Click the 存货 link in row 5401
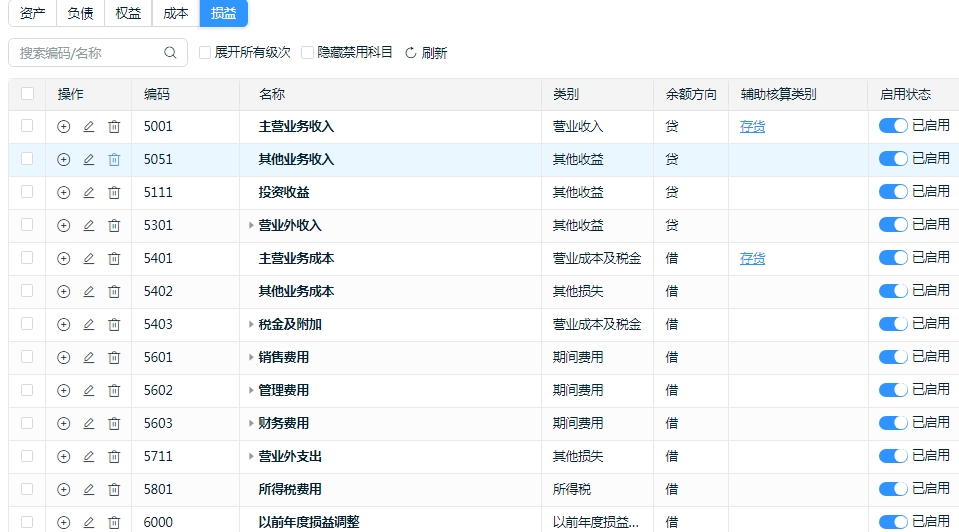959x532 pixels. [752, 259]
